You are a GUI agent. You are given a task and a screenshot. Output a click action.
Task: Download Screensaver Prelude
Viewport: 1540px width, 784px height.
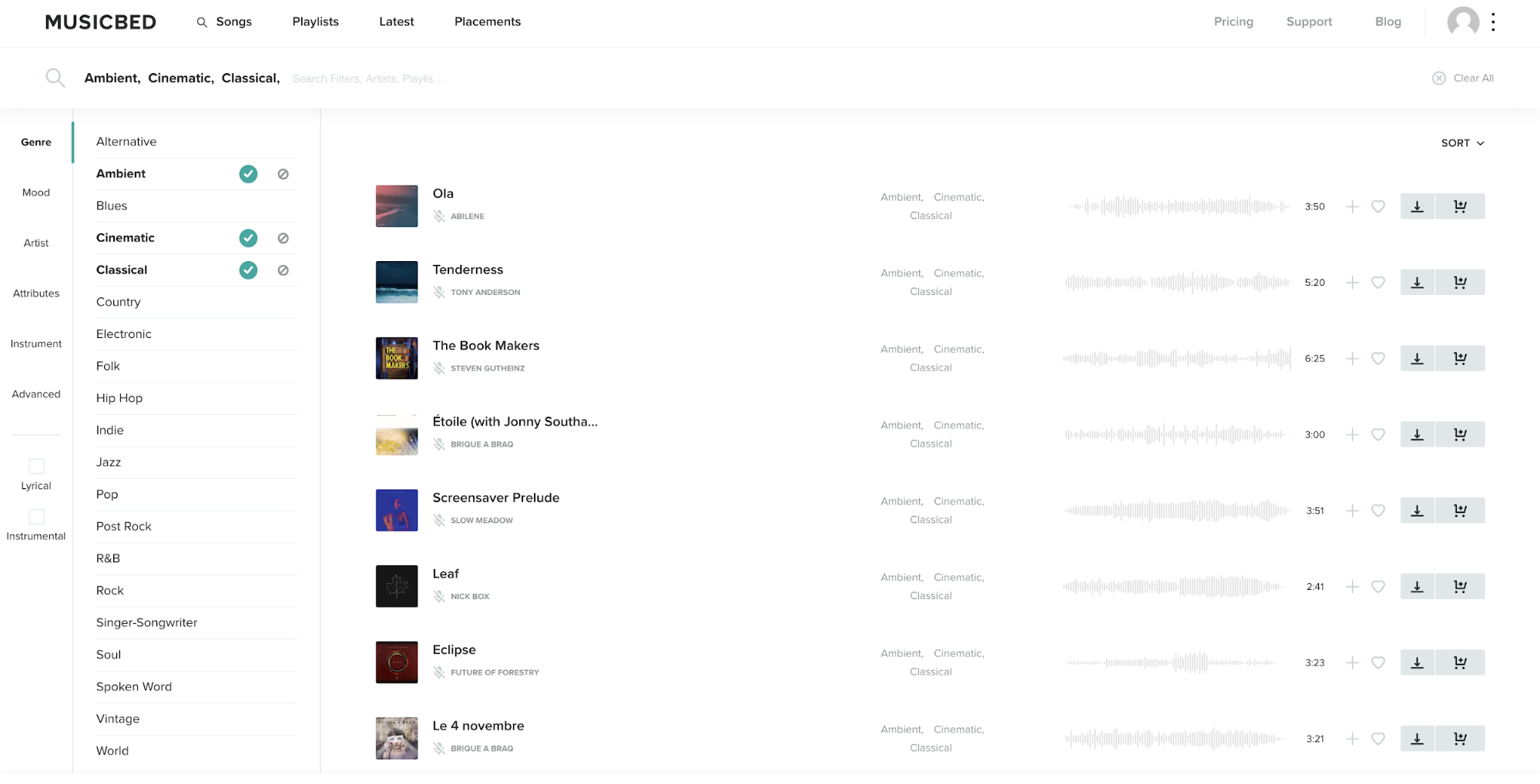pyautogui.click(x=1417, y=511)
